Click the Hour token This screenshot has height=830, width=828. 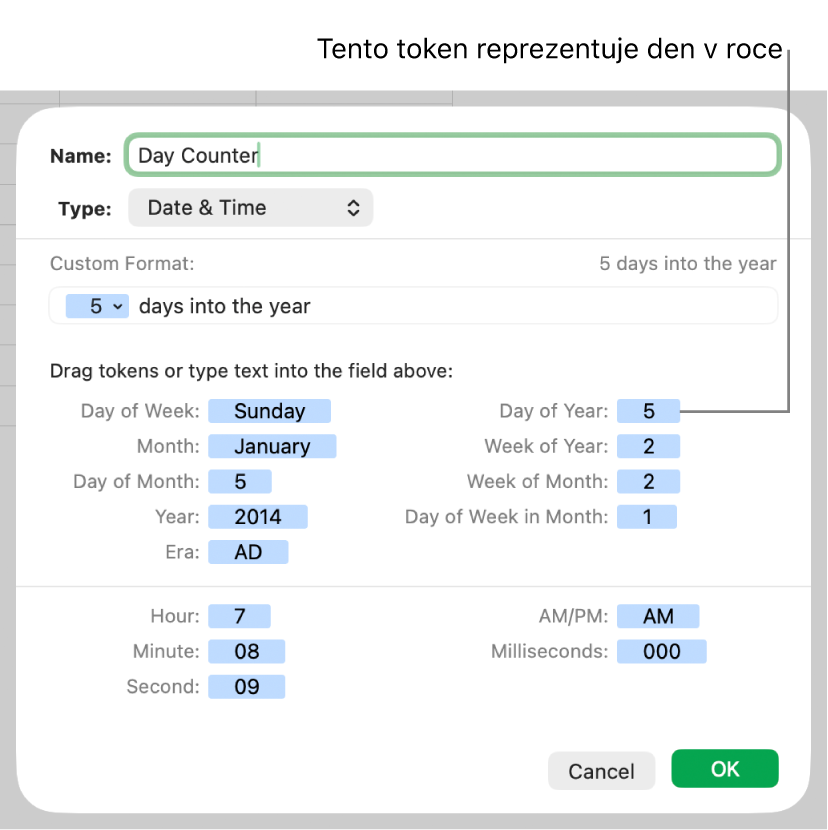click(x=240, y=616)
